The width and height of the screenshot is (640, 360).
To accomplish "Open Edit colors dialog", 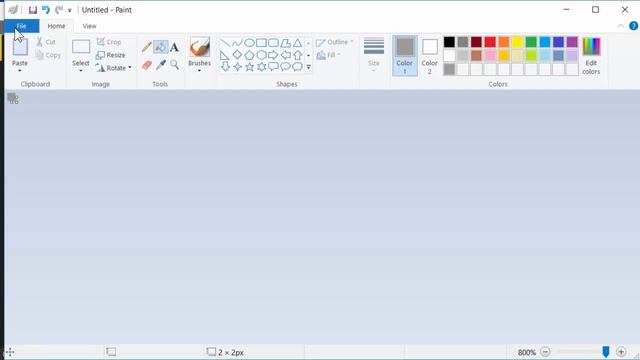I will click(x=591, y=56).
